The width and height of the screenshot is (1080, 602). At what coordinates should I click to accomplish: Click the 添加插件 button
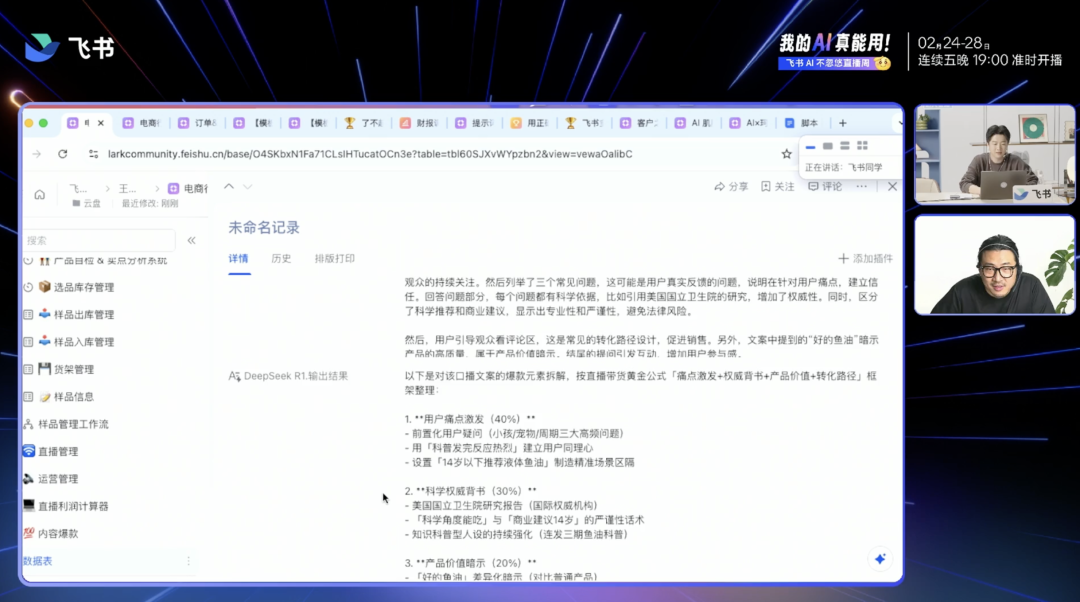865,258
